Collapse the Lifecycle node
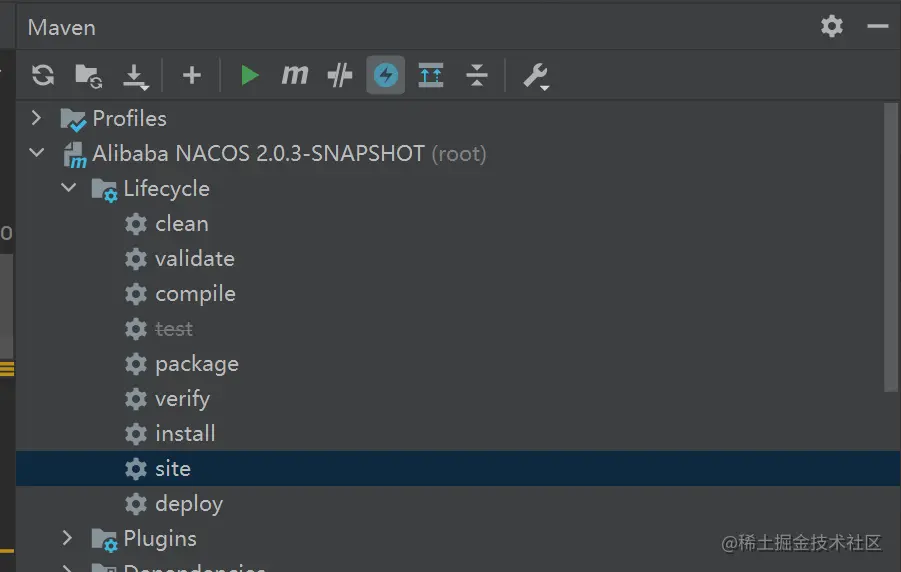Screen dimensions: 901x572 (x=68, y=187)
